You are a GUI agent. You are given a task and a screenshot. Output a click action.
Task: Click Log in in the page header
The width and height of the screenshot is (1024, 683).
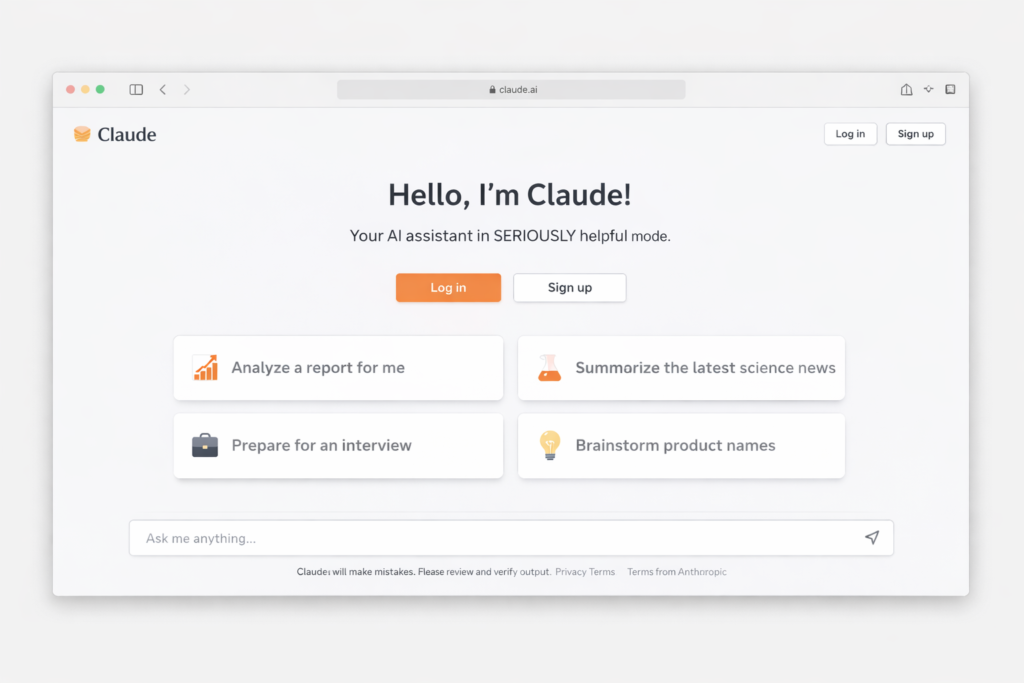click(850, 134)
